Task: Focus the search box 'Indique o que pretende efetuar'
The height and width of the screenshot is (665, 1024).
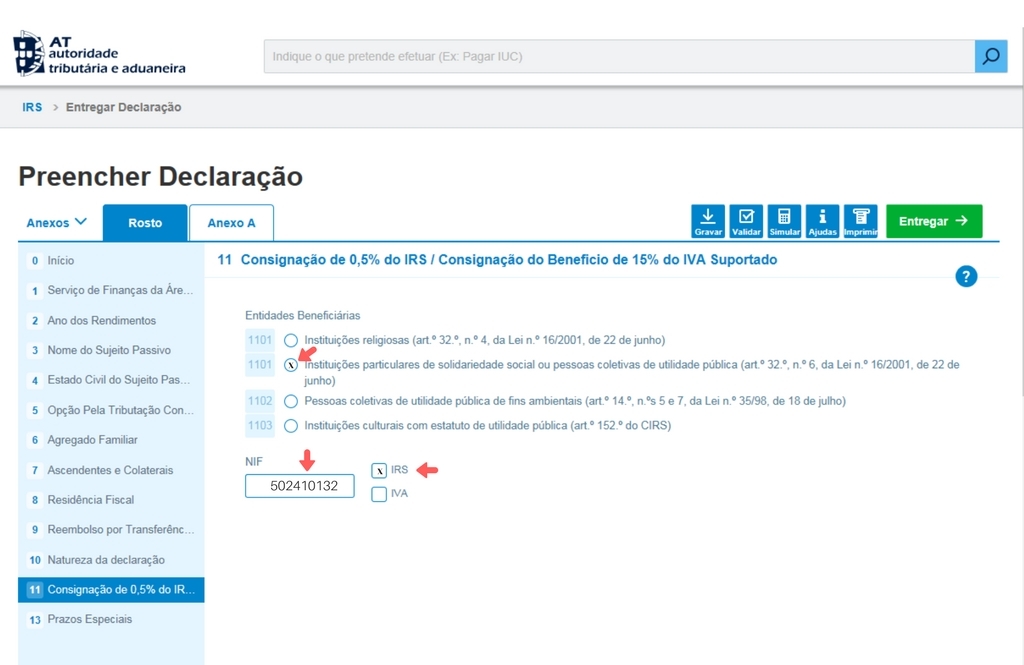Action: 619,56
